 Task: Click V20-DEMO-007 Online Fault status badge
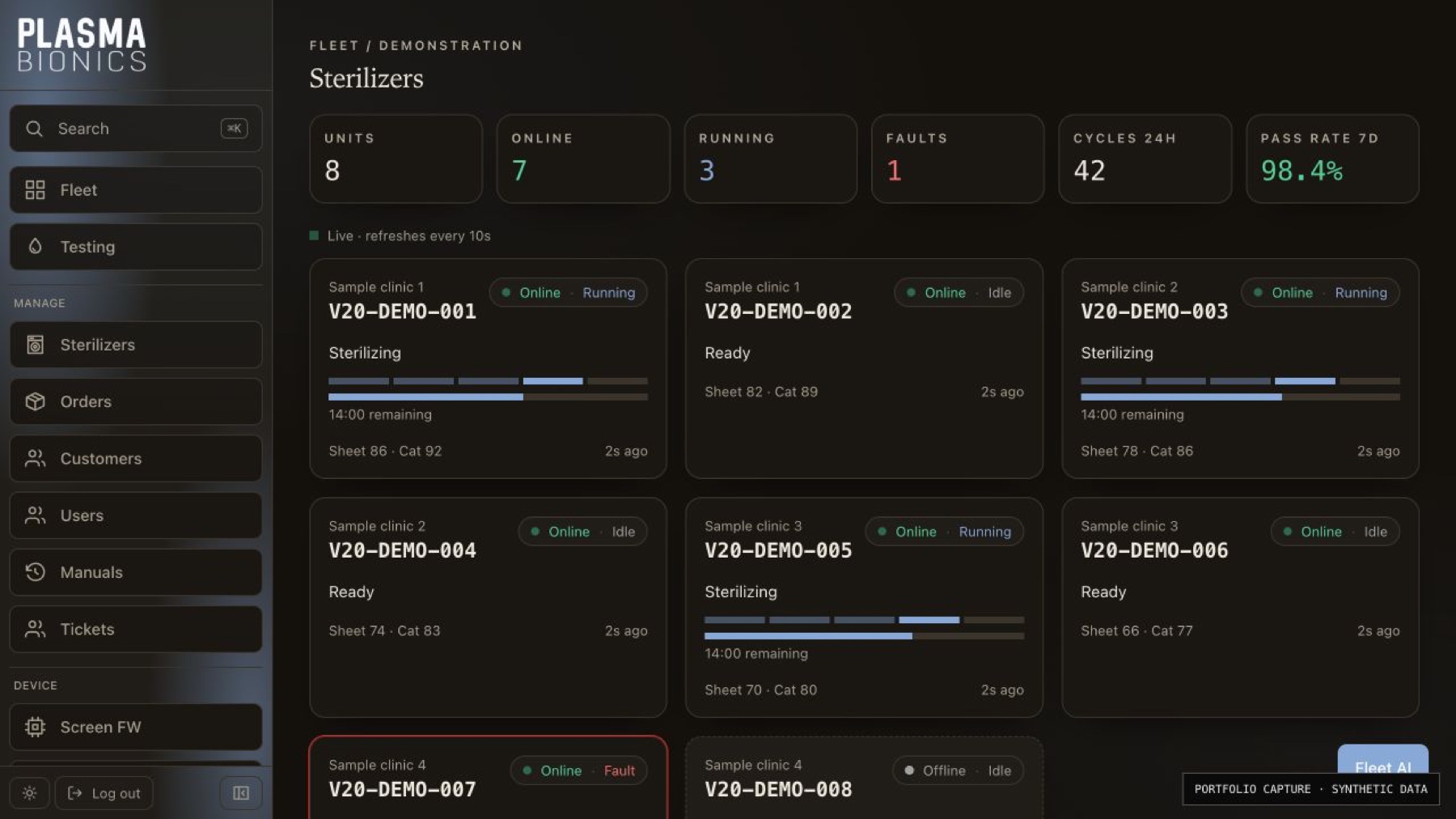tap(579, 770)
